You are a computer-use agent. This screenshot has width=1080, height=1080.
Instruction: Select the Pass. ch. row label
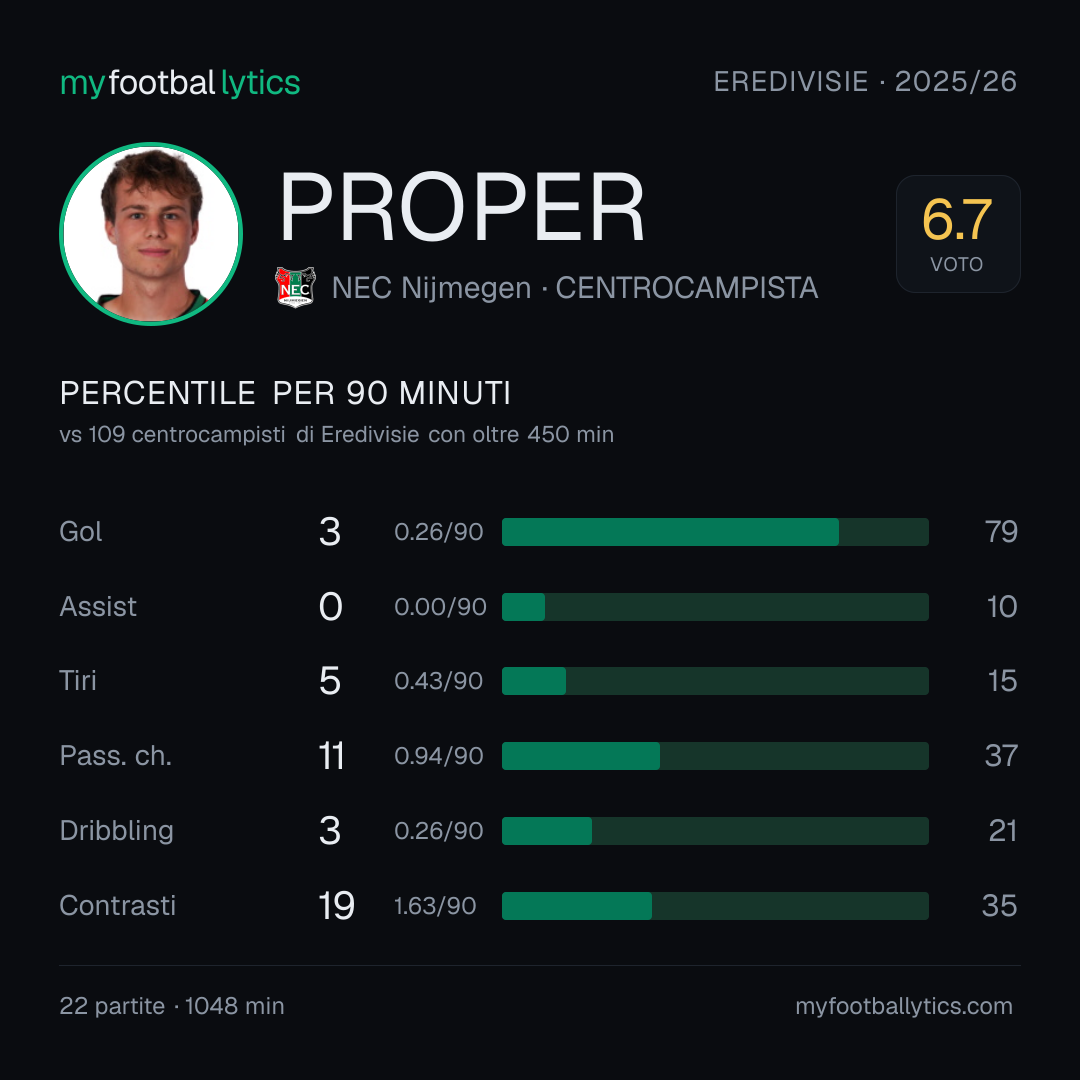(116, 756)
